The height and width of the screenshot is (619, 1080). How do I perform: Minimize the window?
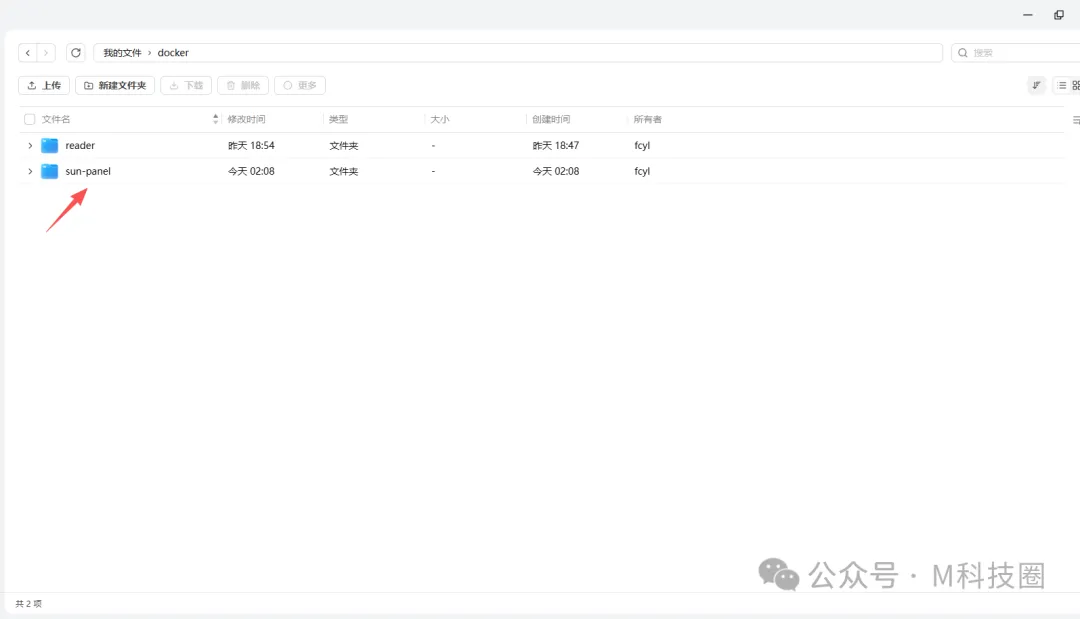coord(1028,14)
